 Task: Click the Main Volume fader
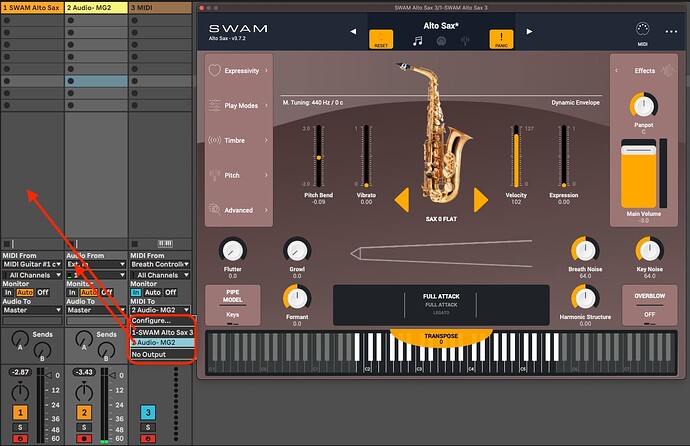[x=639, y=174]
